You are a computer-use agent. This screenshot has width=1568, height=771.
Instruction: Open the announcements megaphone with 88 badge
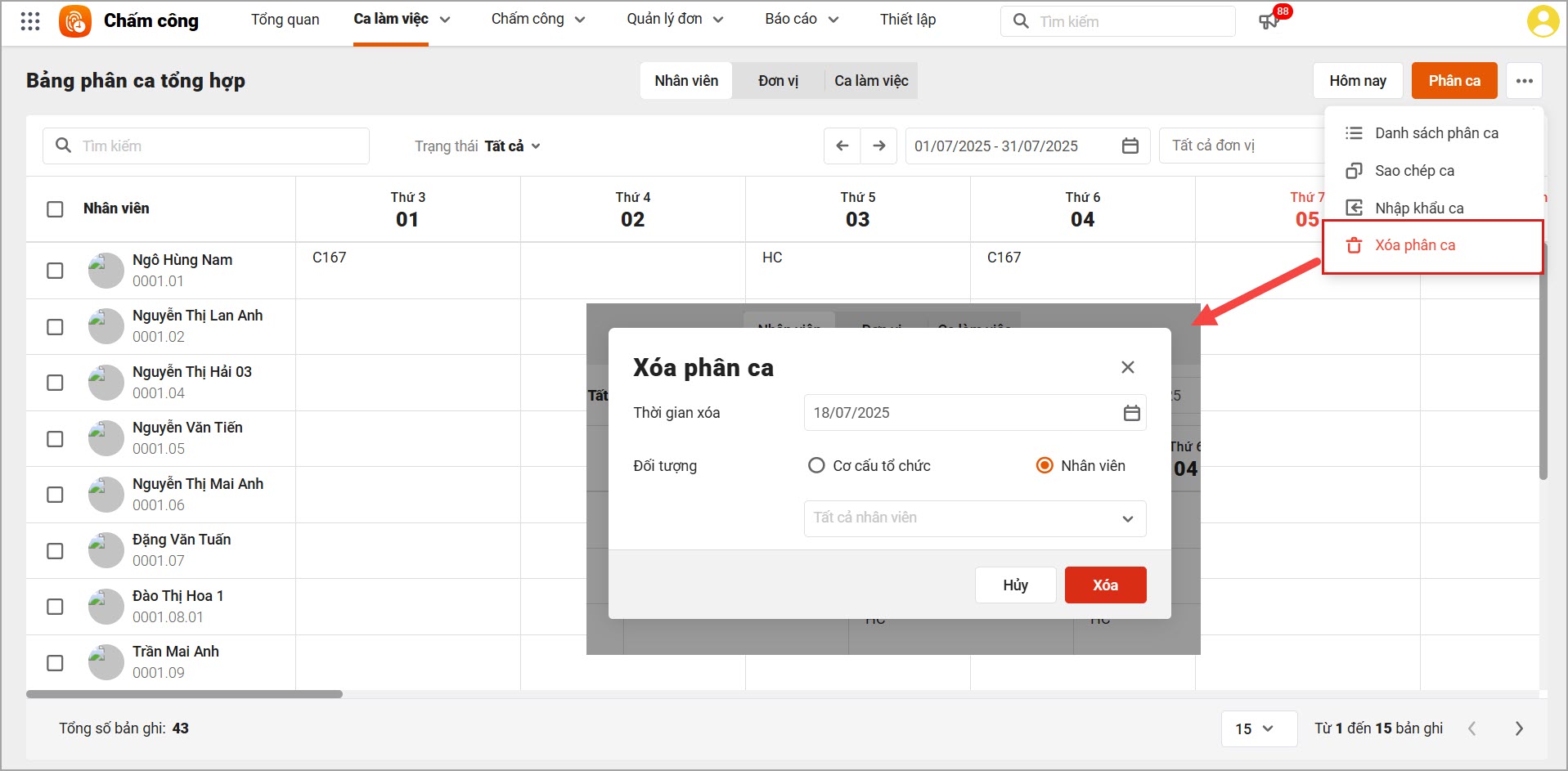[x=1269, y=21]
